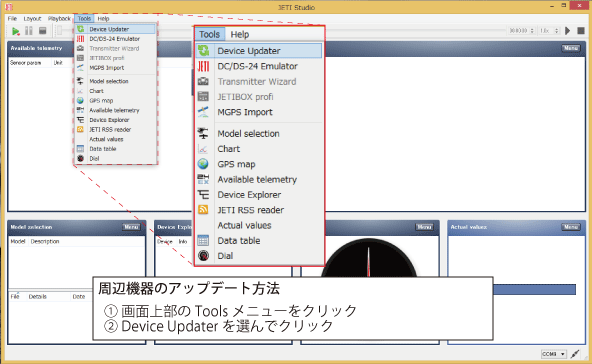Click the Chart graph icon in small dropdown
Screen dimensions: 592x364
point(80,91)
